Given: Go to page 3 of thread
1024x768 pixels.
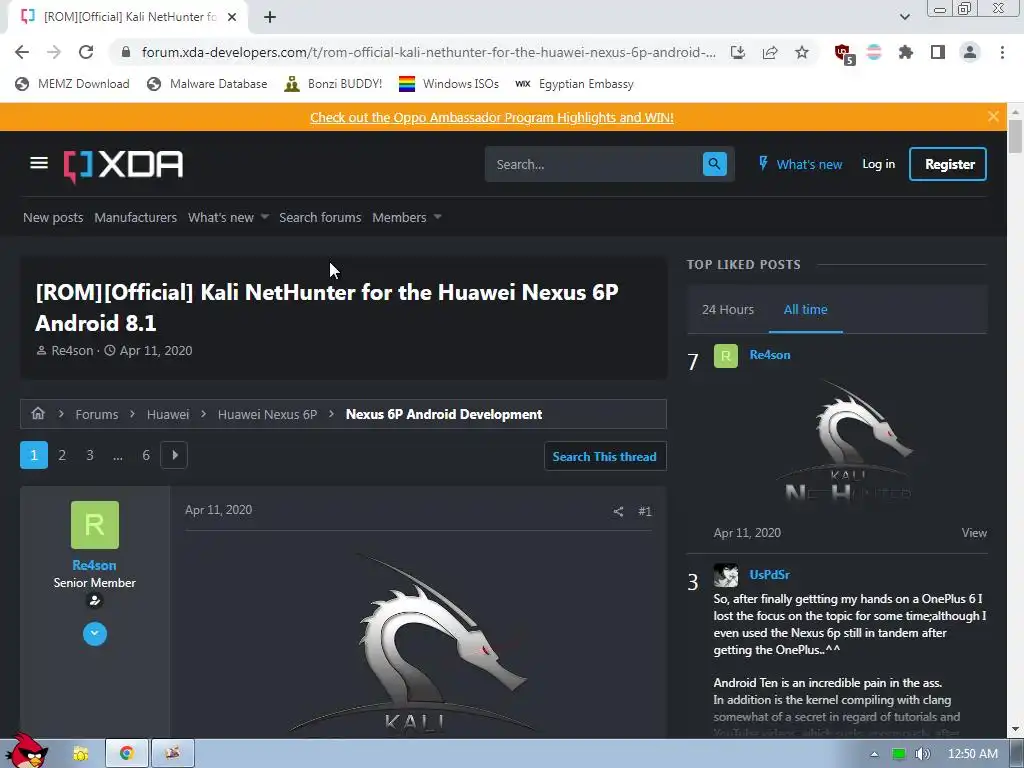Looking at the screenshot, I should 90,455.
